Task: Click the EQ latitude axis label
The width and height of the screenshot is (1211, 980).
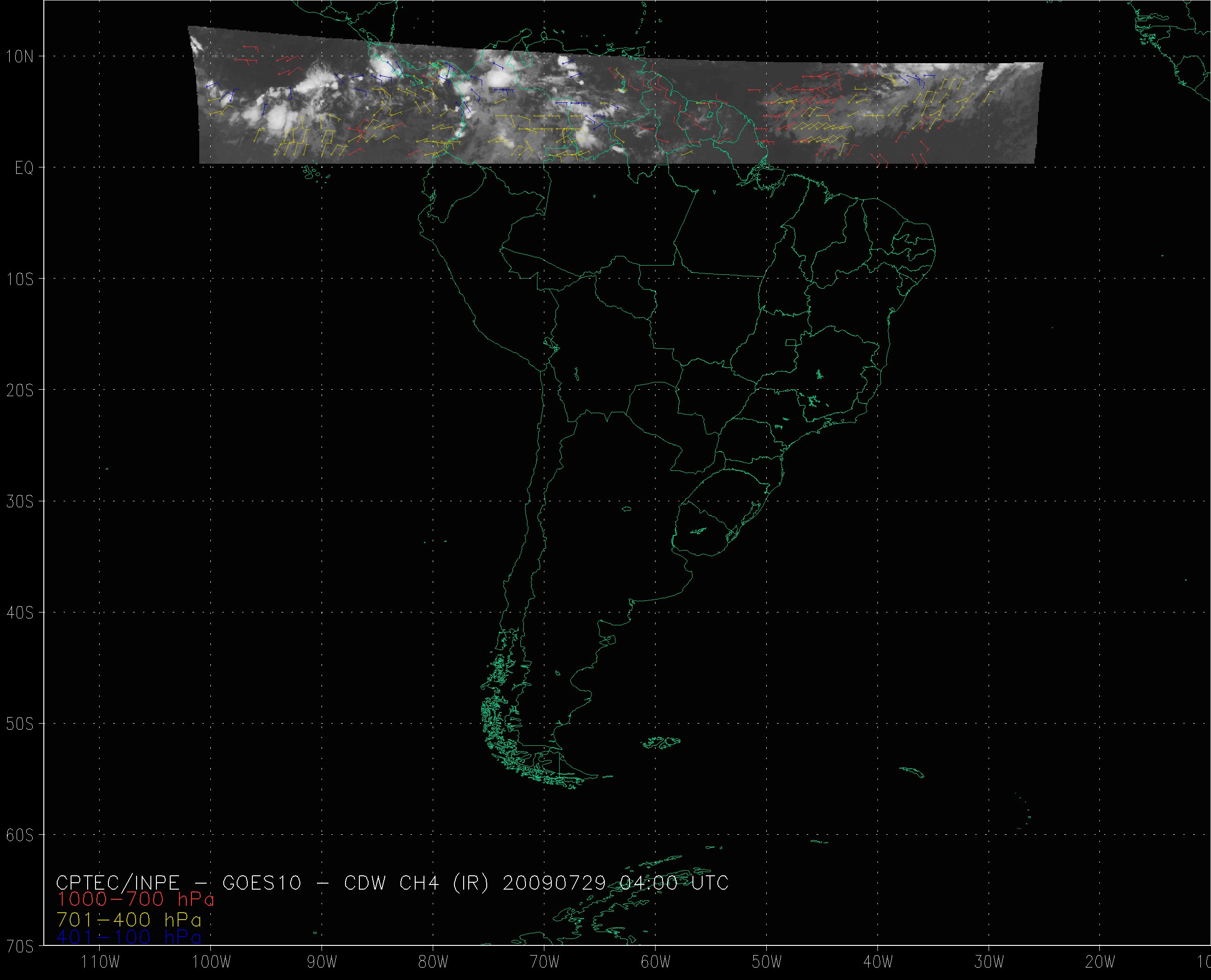Action: tap(24, 168)
